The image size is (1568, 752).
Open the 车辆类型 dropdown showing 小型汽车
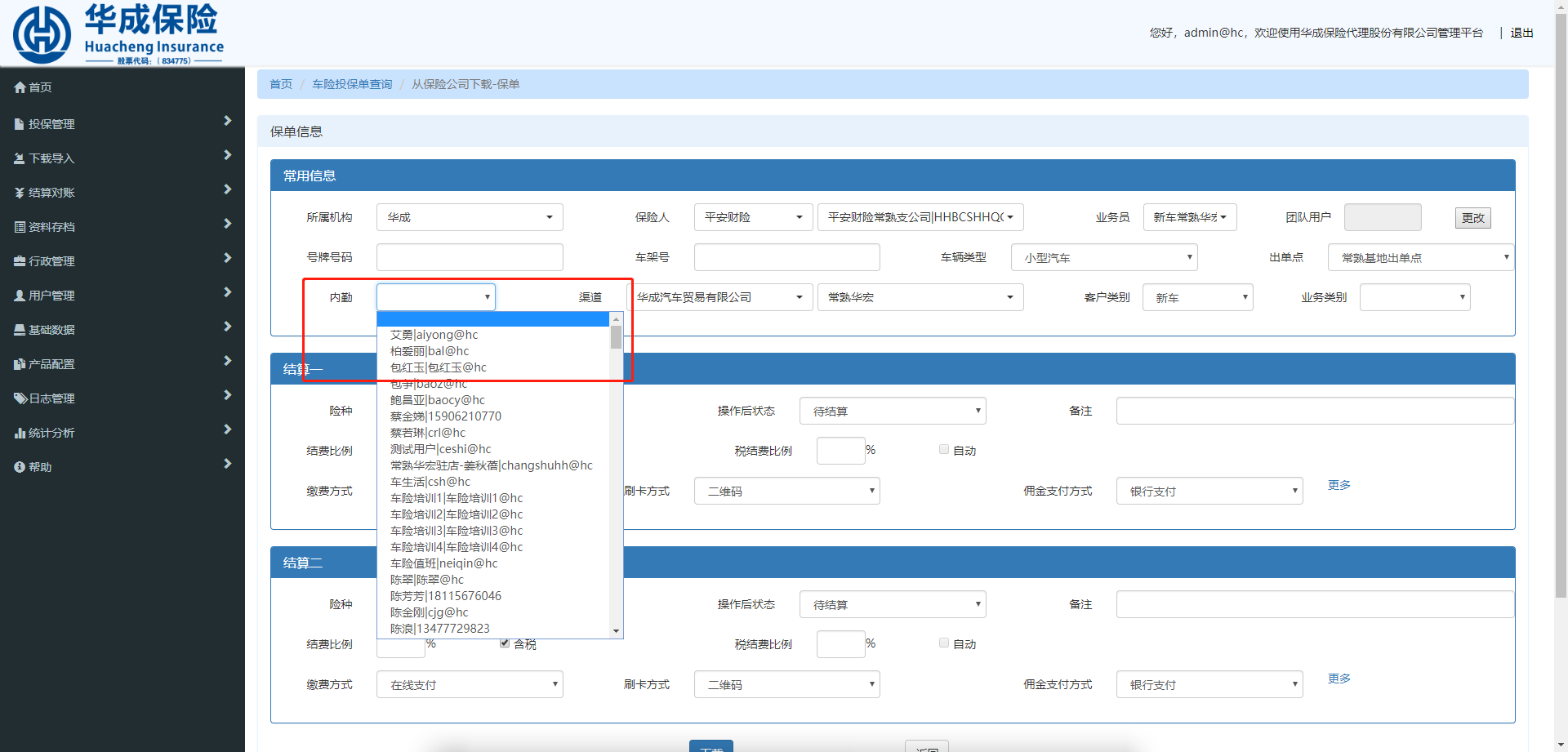tap(1104, 257)
